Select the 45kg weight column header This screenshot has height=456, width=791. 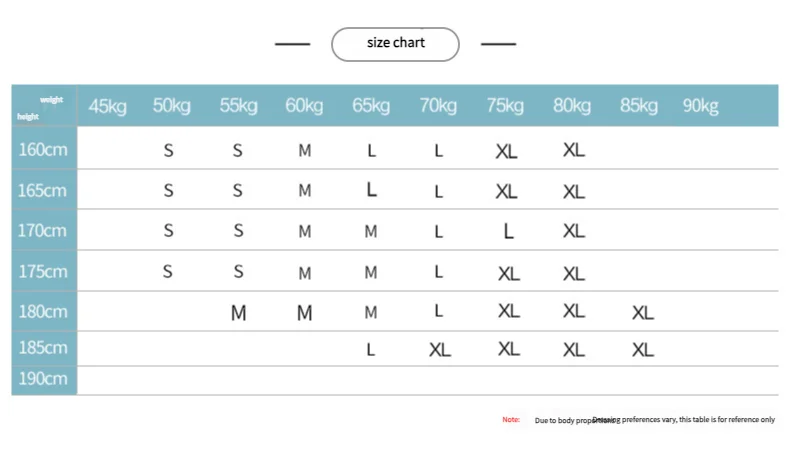click(107, 106)
